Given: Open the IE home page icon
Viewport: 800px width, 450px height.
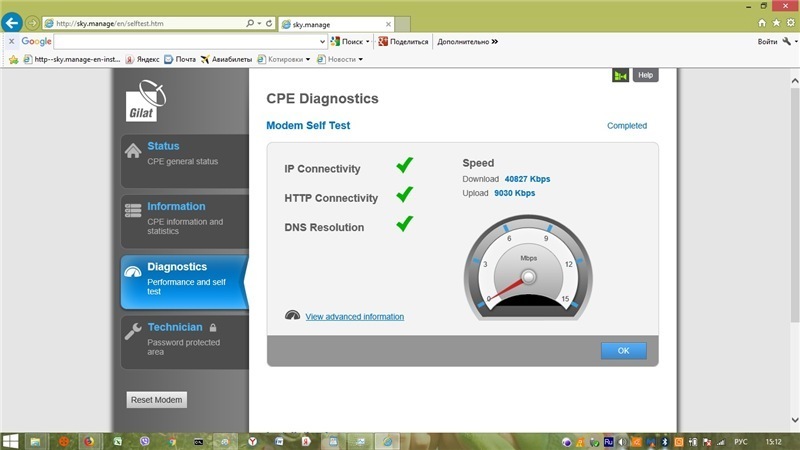Looking at the screenshot, I should 763,22.
